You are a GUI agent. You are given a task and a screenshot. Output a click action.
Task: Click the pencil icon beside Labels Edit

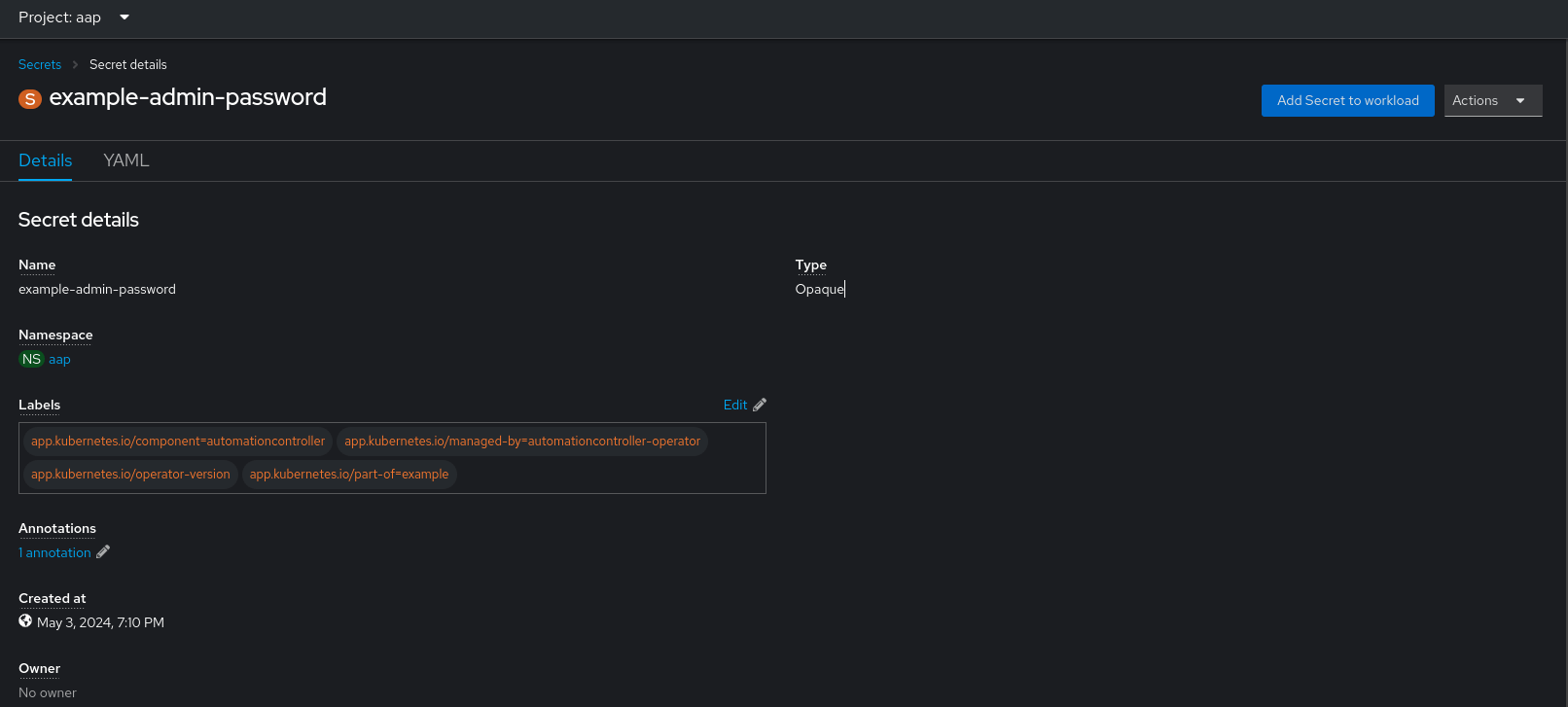point(760,405)
